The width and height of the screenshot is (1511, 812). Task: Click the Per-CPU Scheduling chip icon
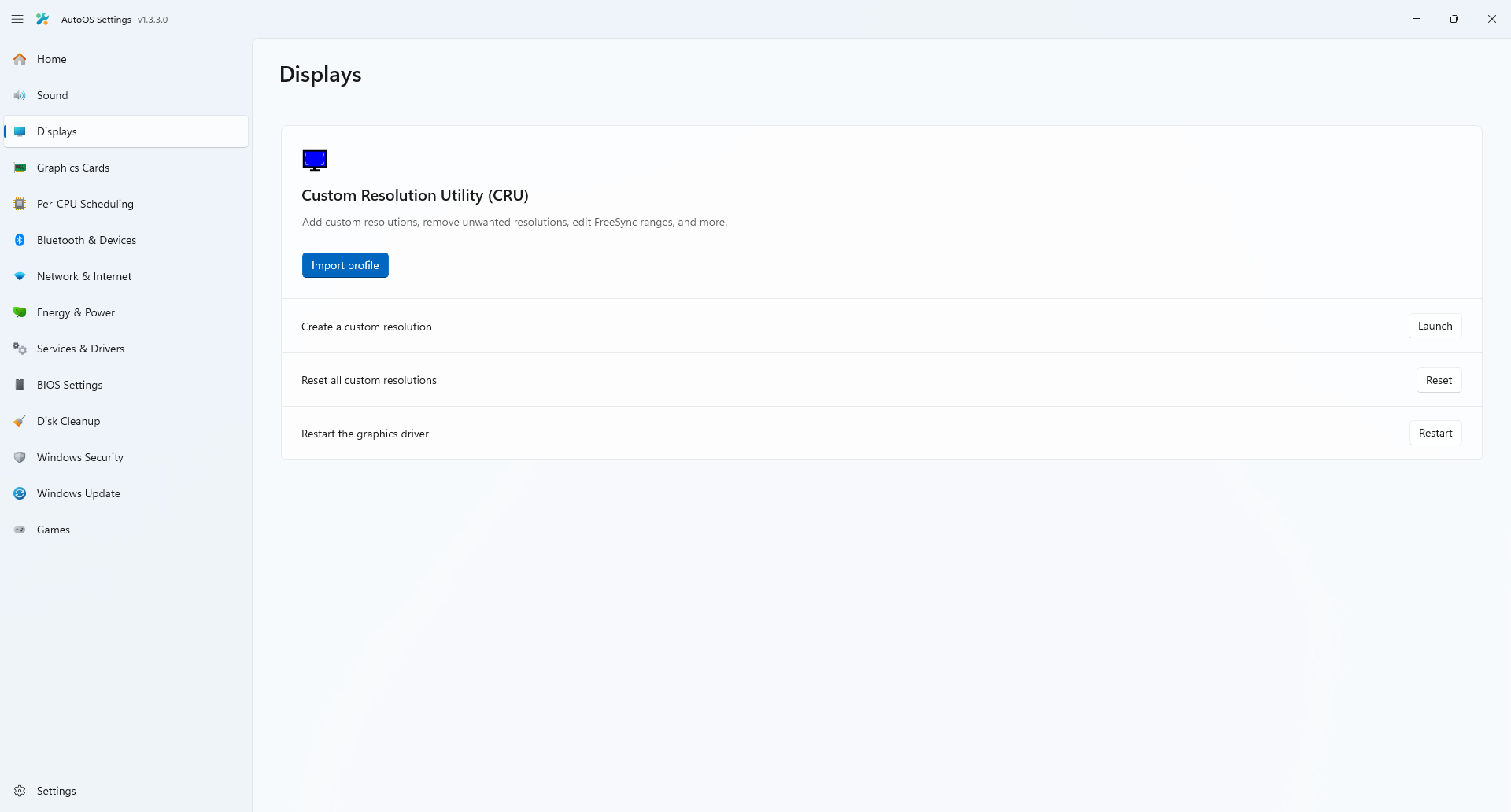coord(20,204)
